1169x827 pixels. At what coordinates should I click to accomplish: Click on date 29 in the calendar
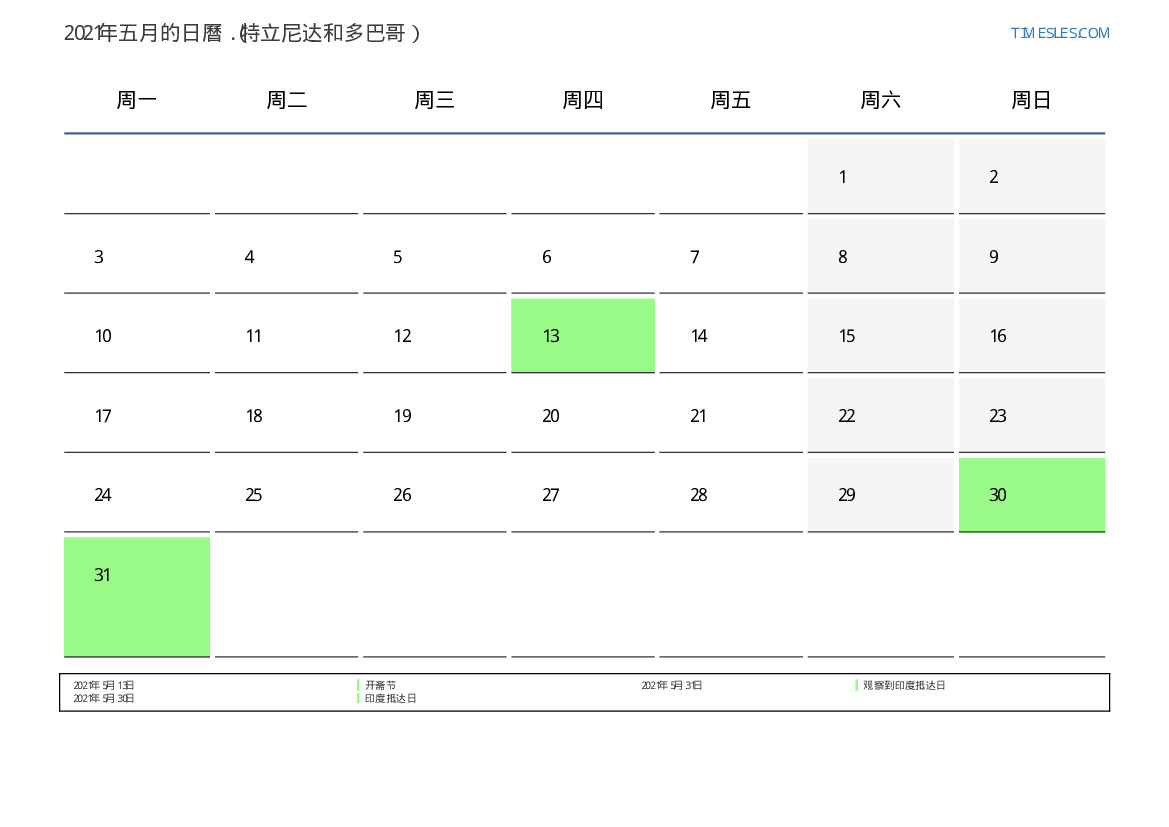880,495
